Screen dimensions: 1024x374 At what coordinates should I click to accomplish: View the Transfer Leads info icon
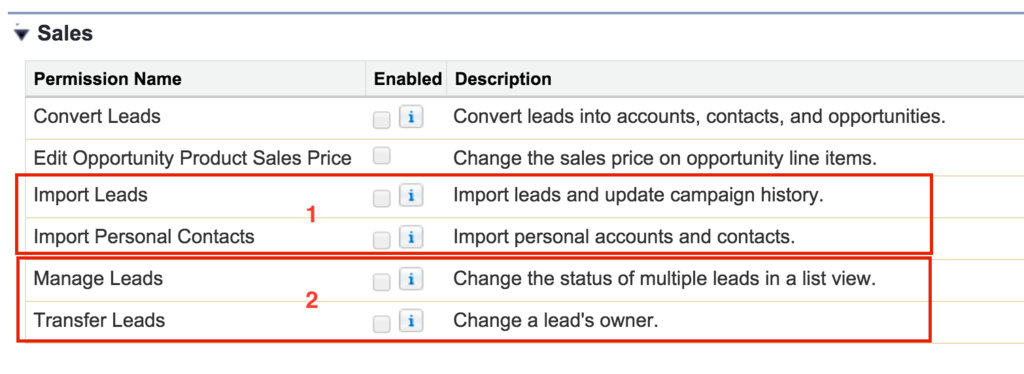[x=411, y=322]
